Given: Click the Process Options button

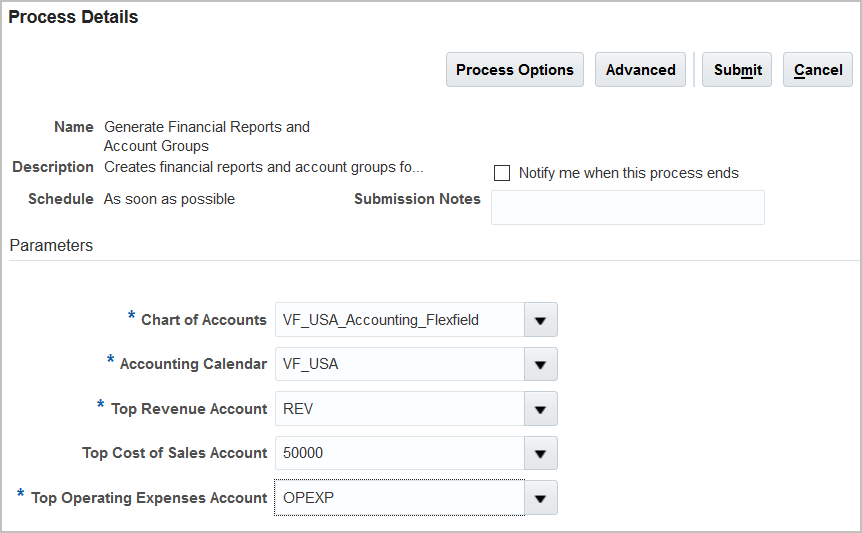Looking at the screenshot, I should pyautogui.click(x=514, y=70).
